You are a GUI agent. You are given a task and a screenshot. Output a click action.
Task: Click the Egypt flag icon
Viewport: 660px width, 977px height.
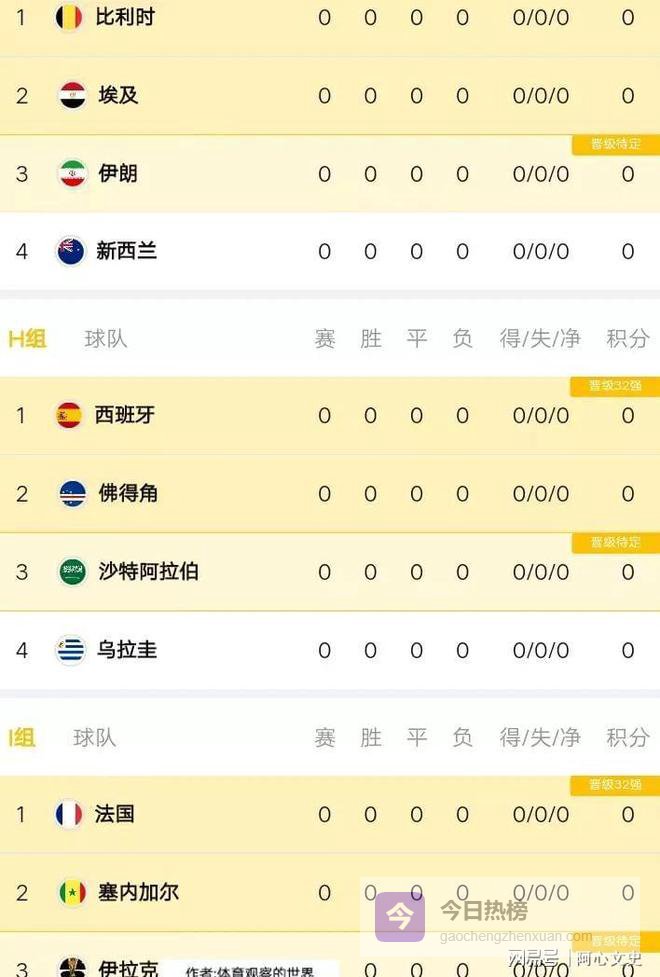[72, 95]
